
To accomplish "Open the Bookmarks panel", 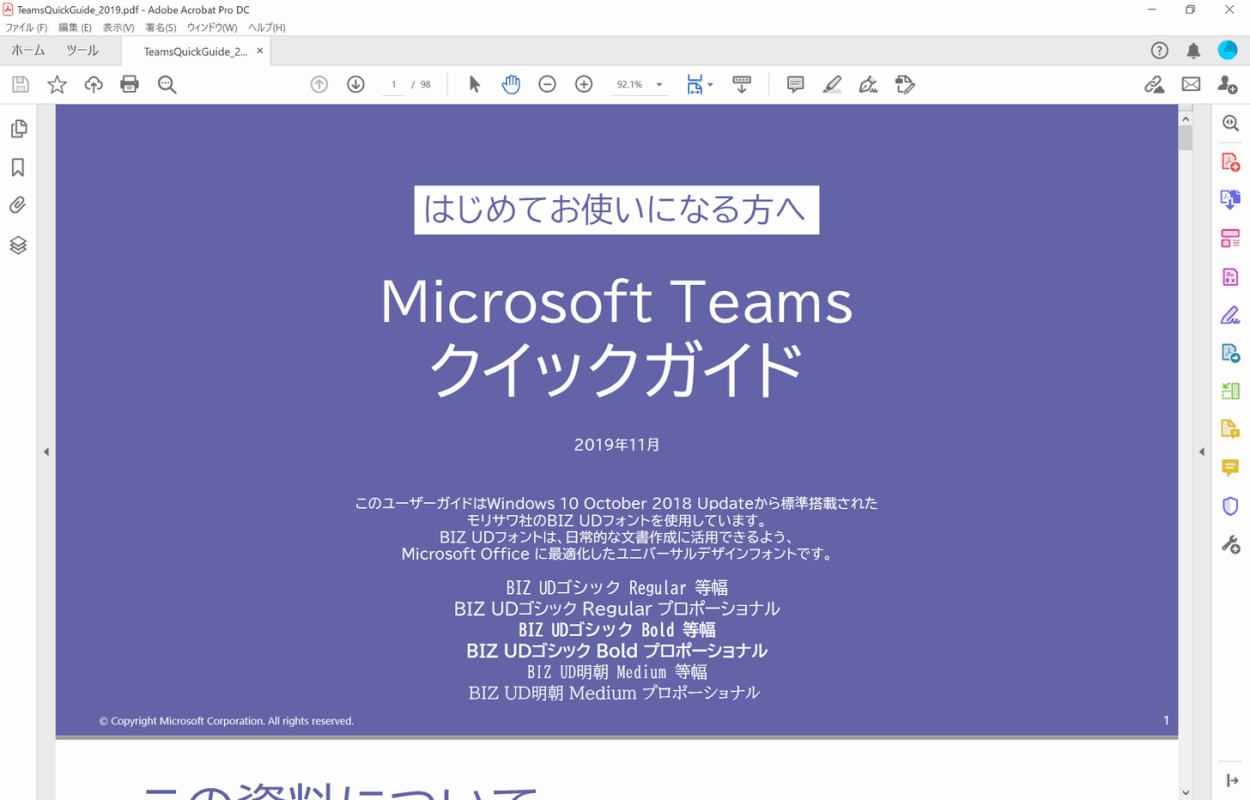I will (x=18, y=168).
